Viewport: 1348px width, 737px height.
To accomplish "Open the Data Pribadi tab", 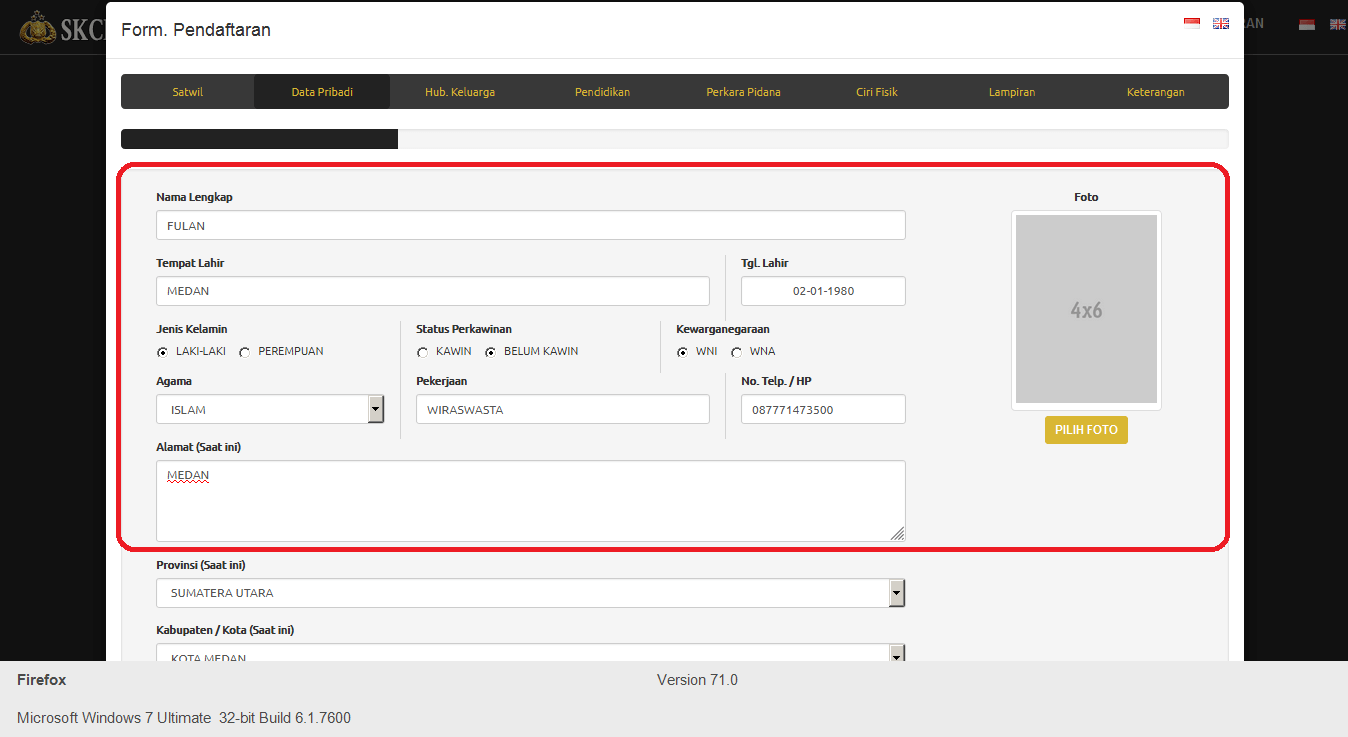I will (x=322, y=92).
